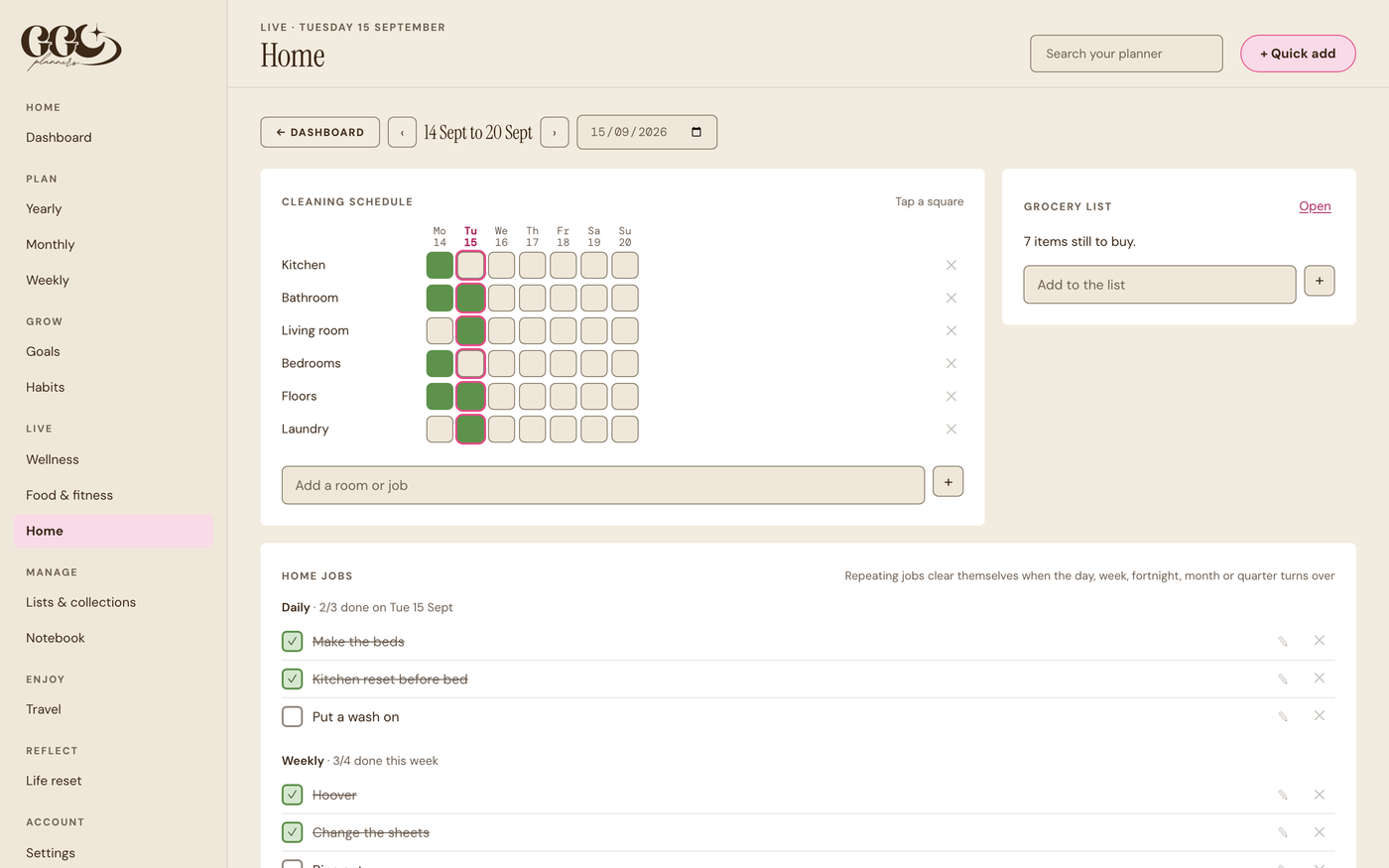
Task: Uncheck 'Change the sheets' job
Action: [292, 832]
